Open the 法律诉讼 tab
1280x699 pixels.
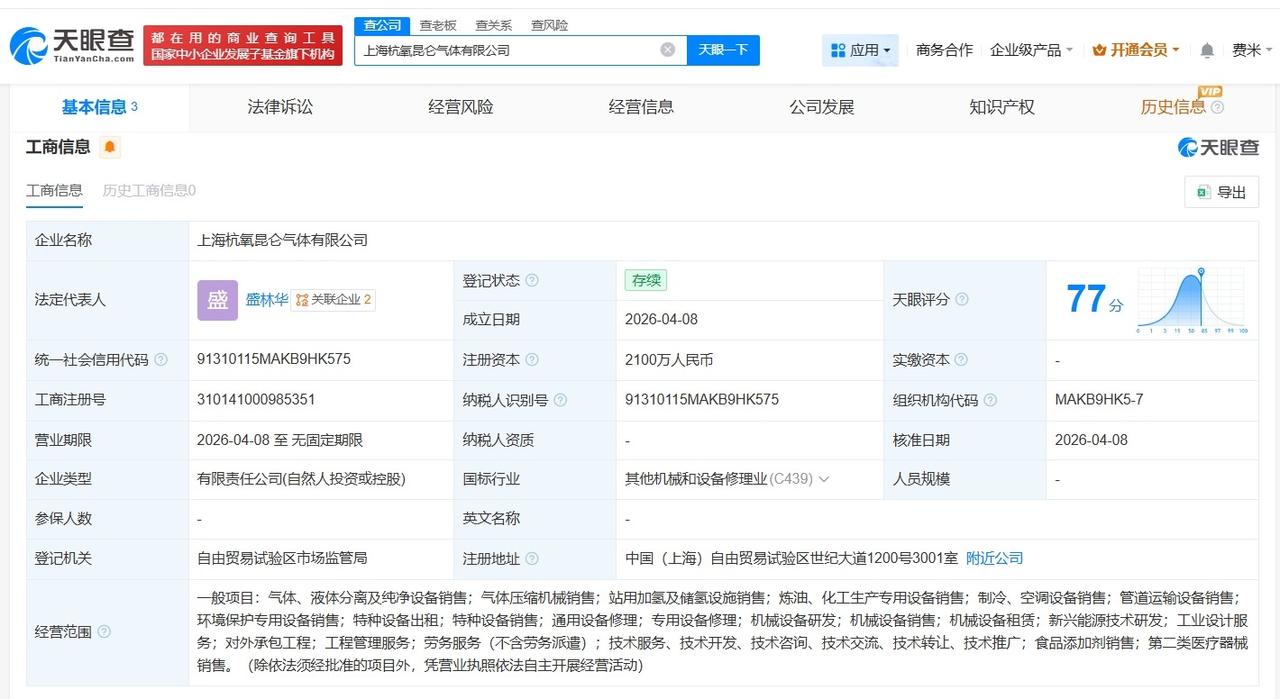coord(278,106)
